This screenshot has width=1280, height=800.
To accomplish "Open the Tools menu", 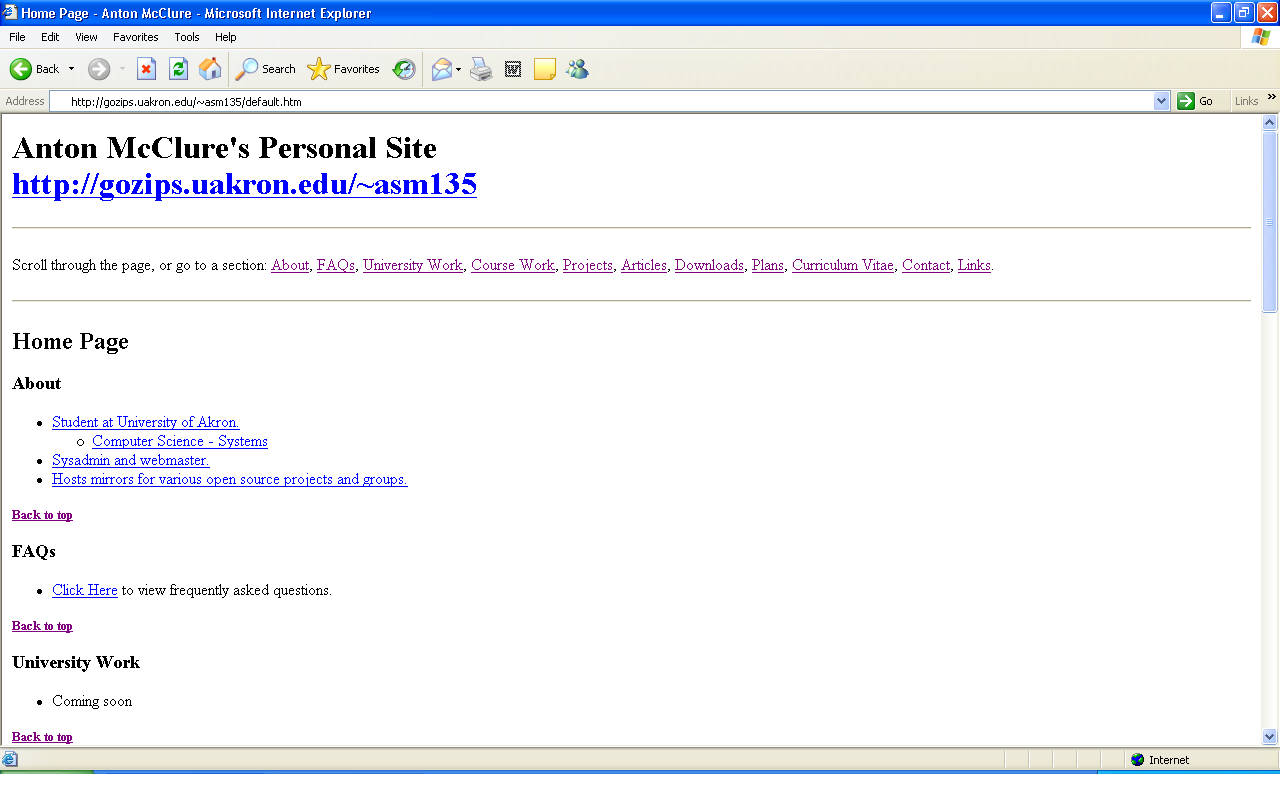I will tap(187, 37).
